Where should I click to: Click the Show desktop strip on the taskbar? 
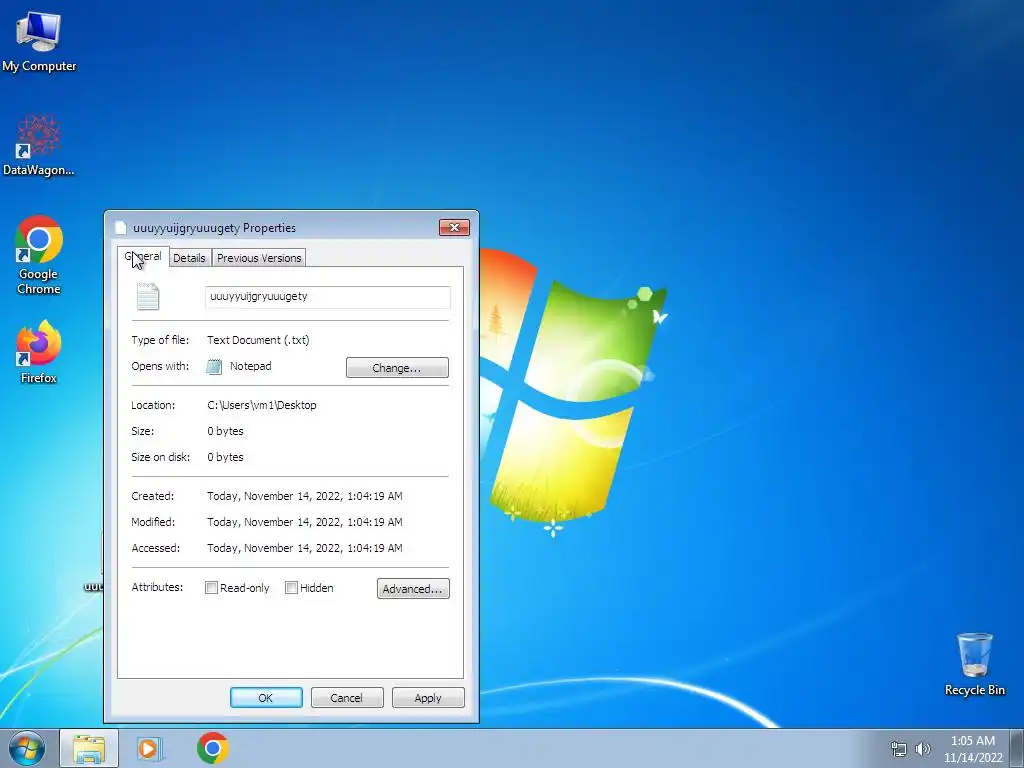[1017, 748]
